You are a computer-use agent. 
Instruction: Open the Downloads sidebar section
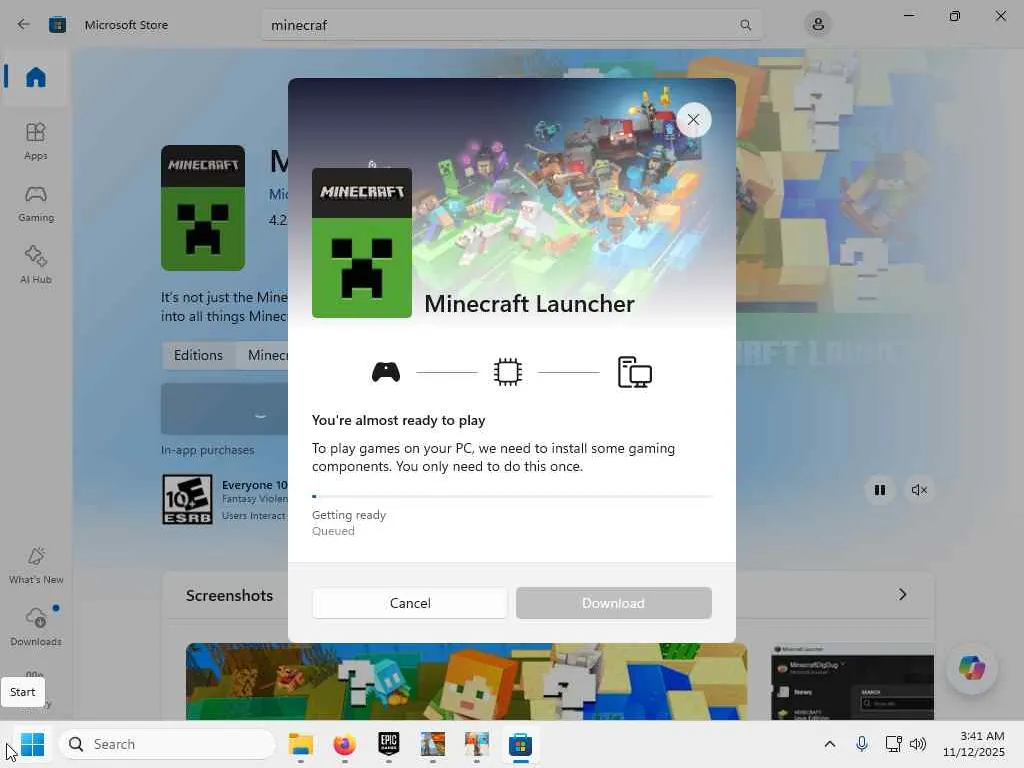click(36, 626)
